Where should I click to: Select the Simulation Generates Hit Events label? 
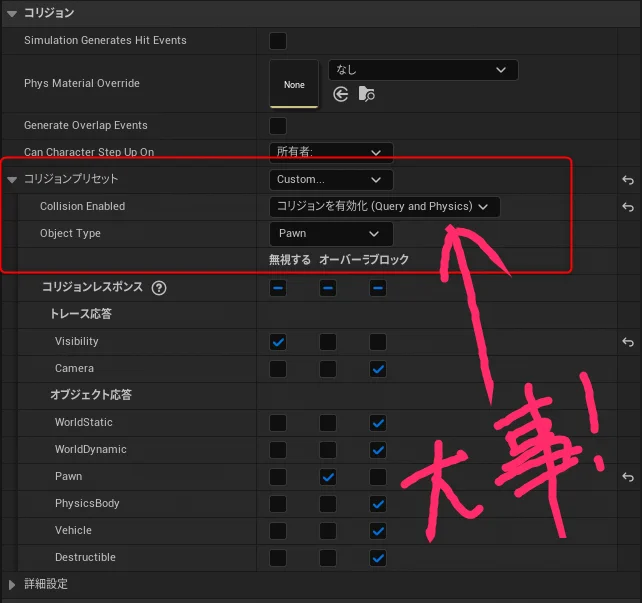coord(105,40)
